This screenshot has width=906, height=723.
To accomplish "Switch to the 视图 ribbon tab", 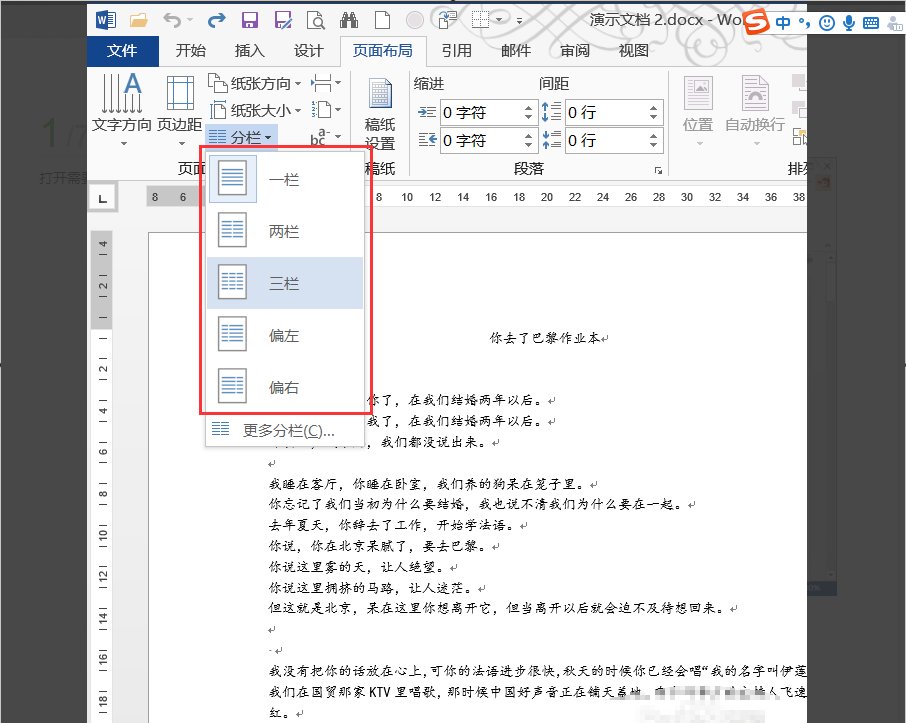I will pyautogui.click(x=634, y=51).
